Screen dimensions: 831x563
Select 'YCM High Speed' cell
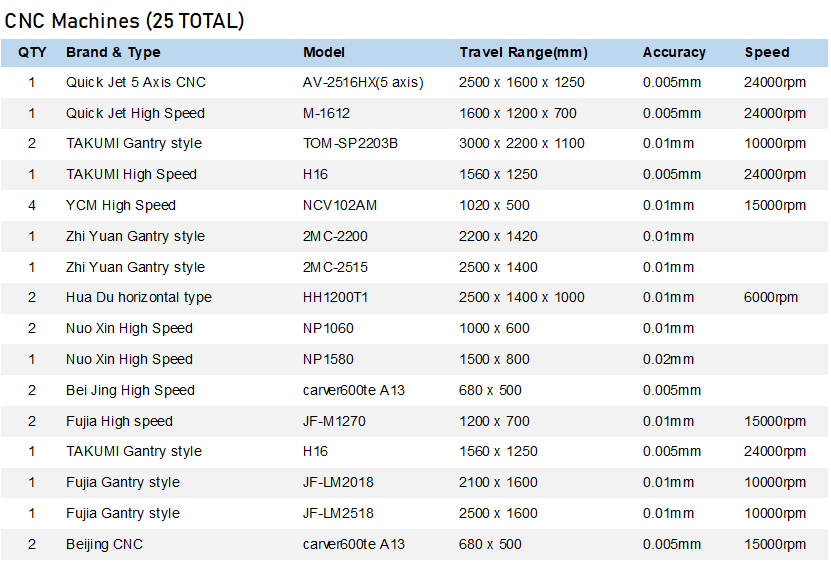120,205
